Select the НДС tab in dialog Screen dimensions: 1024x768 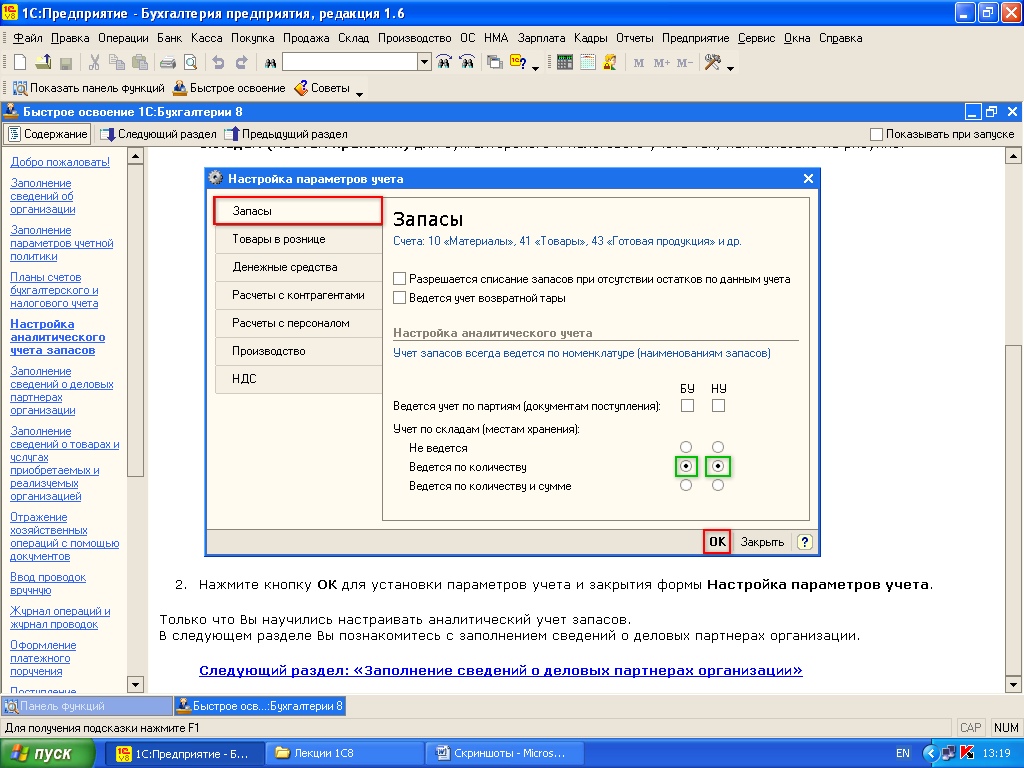click(299, 379)
